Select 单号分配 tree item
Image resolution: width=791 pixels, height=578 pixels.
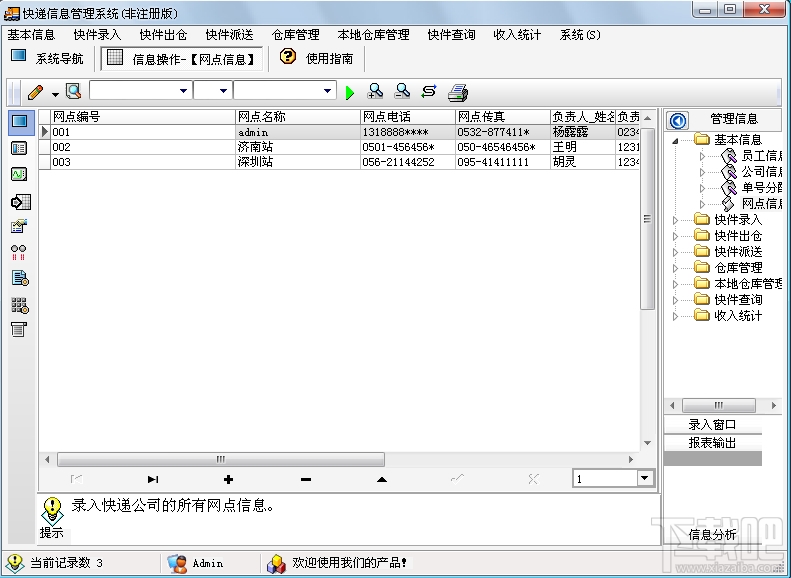coord(761,188)
